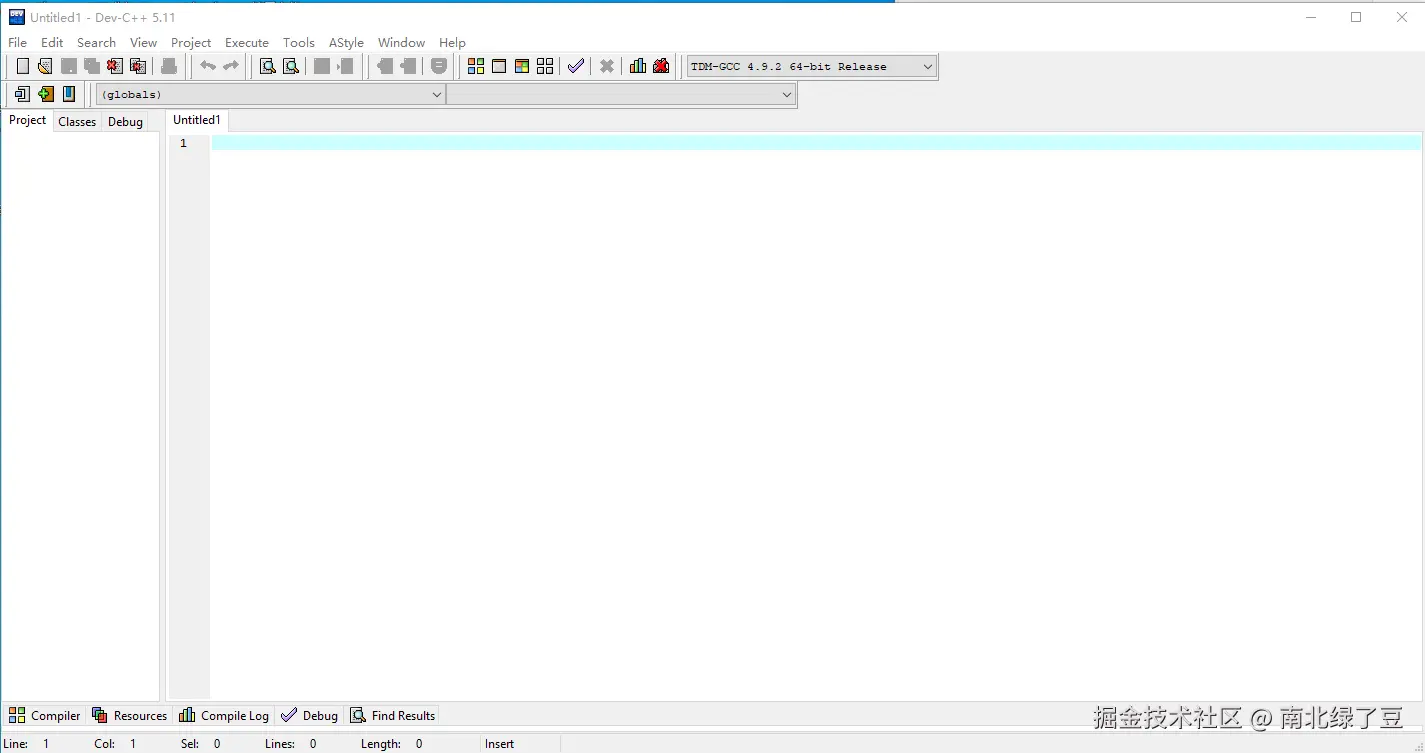Click the 'Line:' status bar label
Image resolution: width=1425 pixels, height=753 pixels.
point(16,744)
